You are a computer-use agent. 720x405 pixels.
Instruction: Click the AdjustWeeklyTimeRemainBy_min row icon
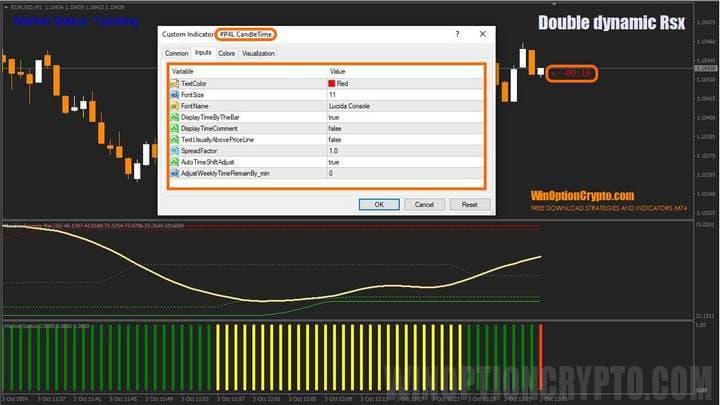174,173
